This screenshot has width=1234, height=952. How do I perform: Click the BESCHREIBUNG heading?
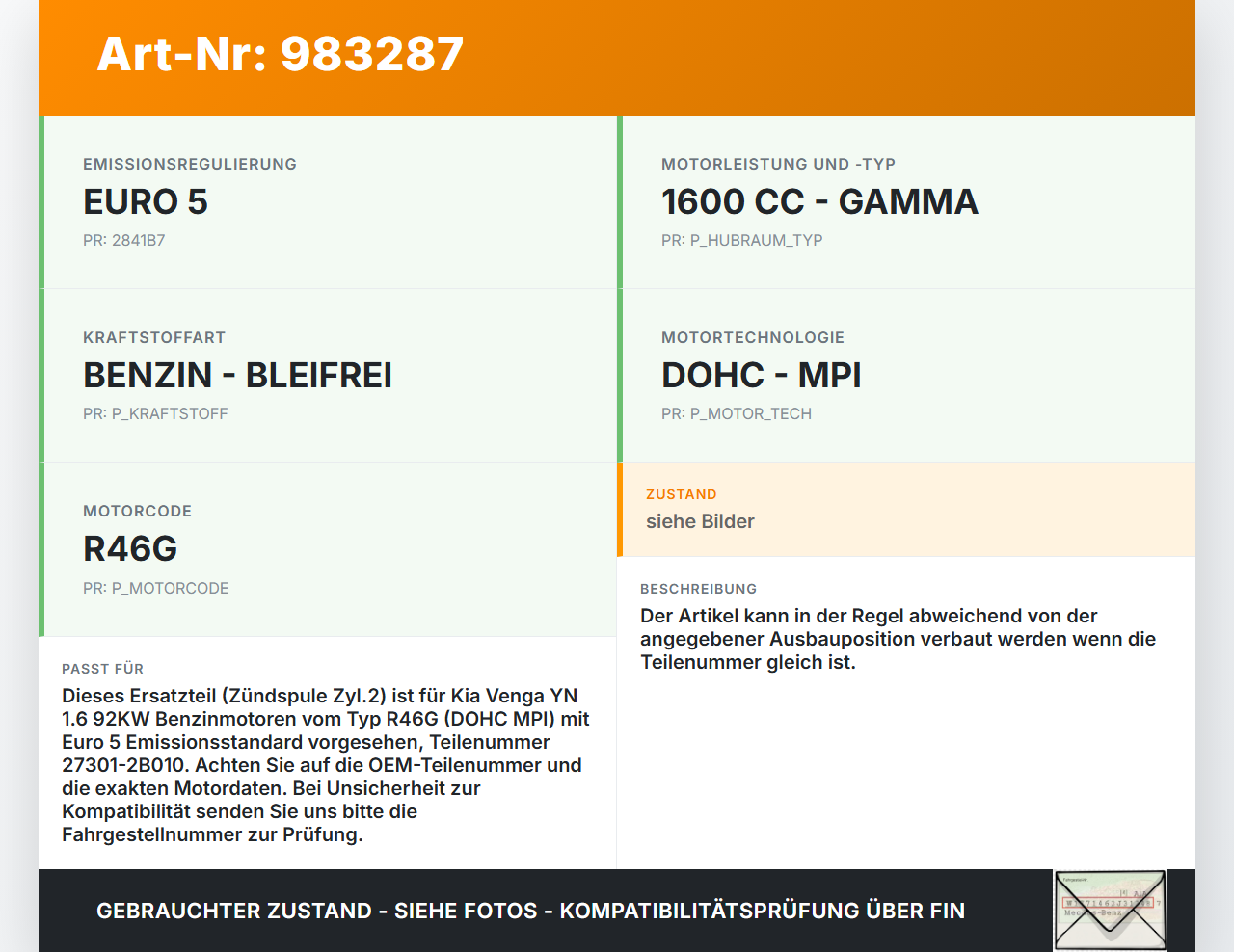pyautogui.click(x=698, y=589)
